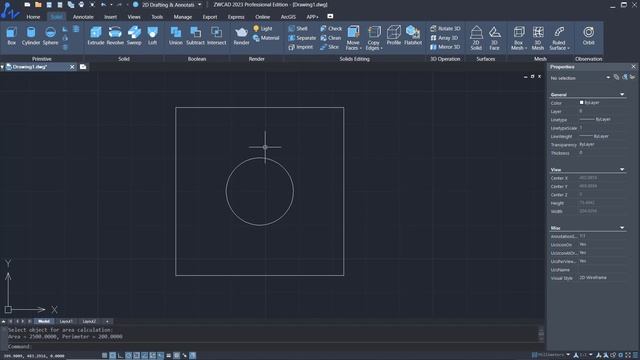Select the Shell solid editing tool
Image resolution: width=640 pixels, height=360 pixels.
298,29
